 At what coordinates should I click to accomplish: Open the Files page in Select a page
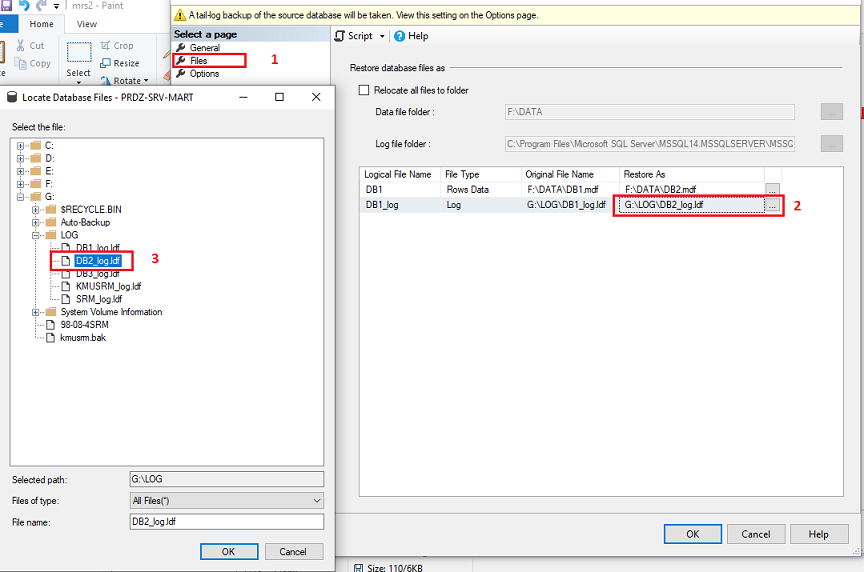(198, 61)
